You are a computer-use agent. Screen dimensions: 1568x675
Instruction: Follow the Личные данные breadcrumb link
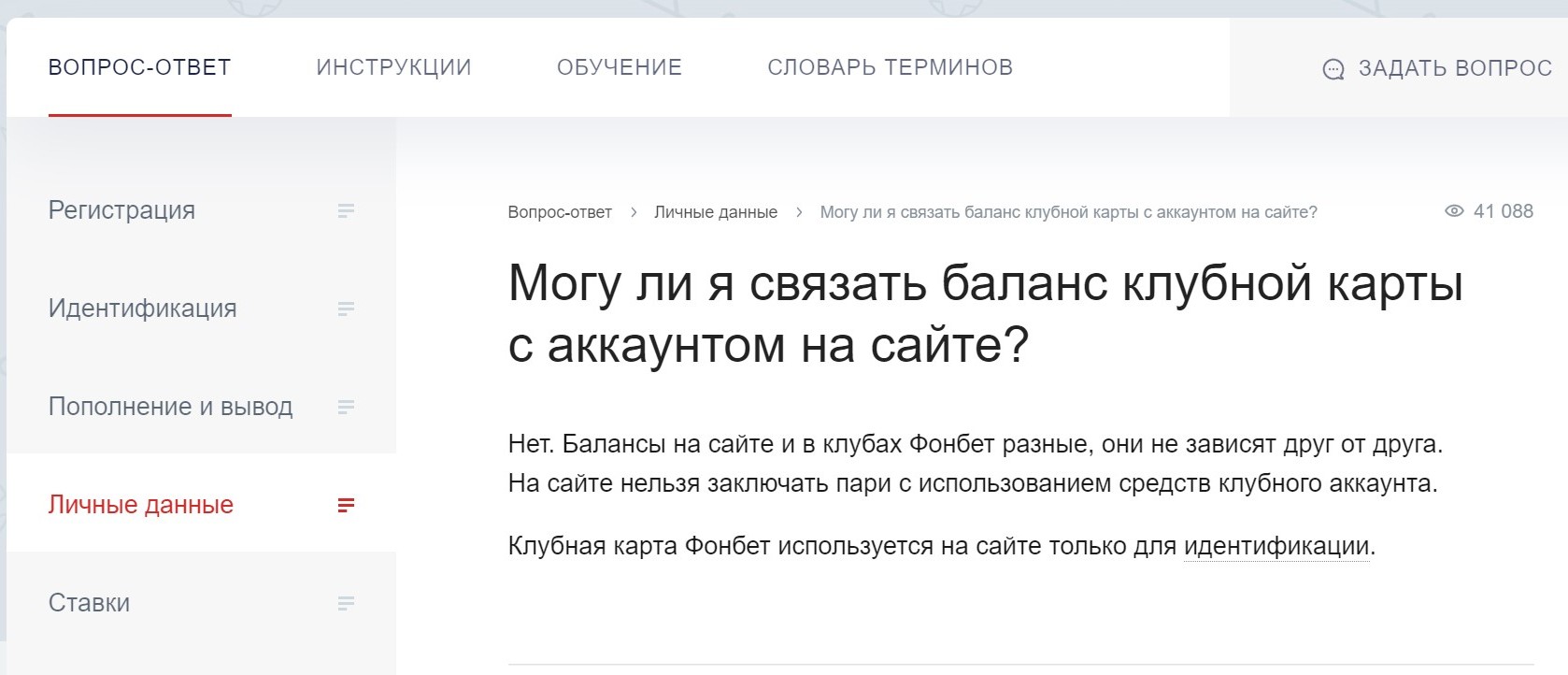pos(716,212)
